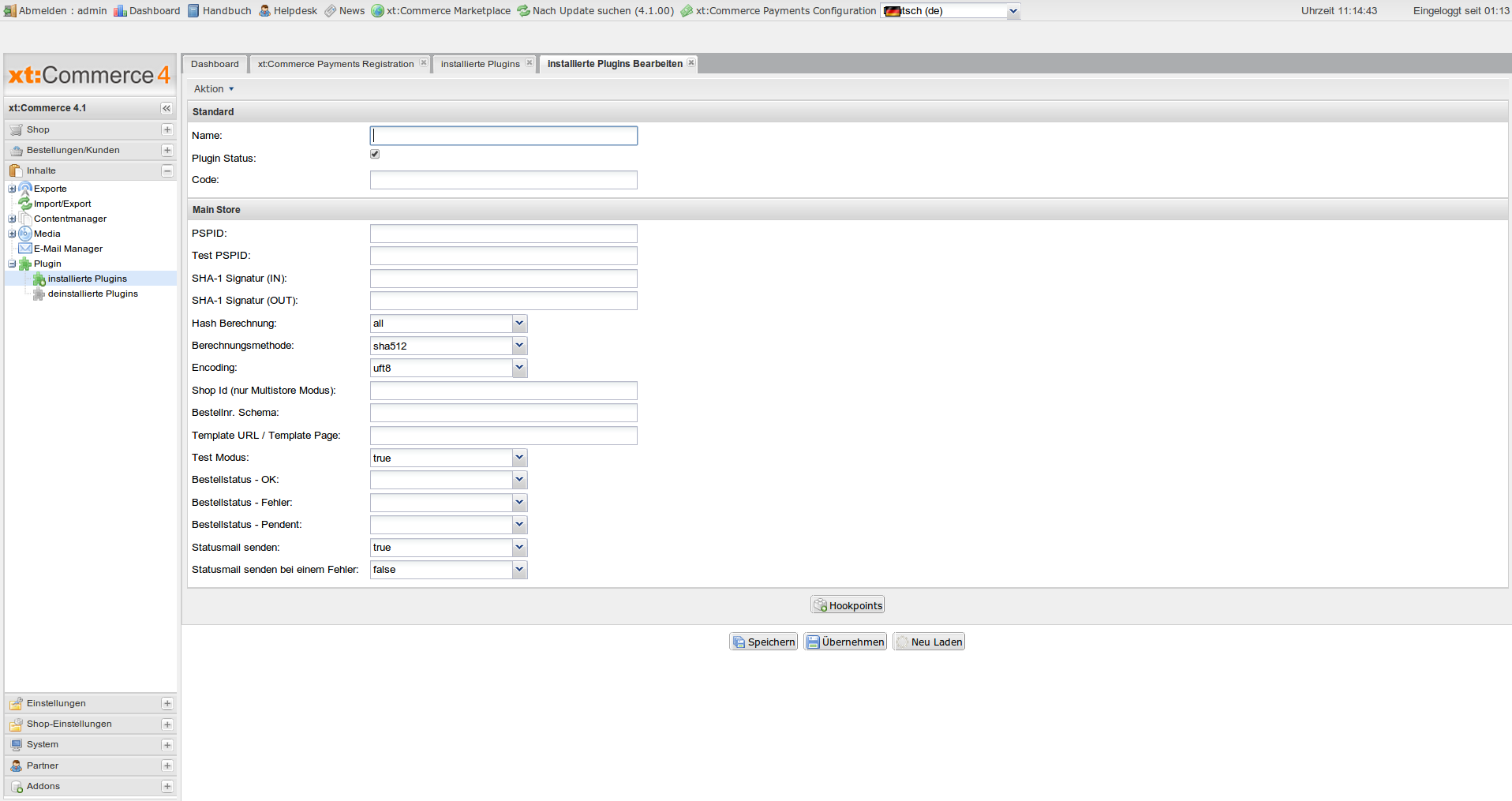
Task: Switch to the Dashboard tab
Action: coord(215,64)
